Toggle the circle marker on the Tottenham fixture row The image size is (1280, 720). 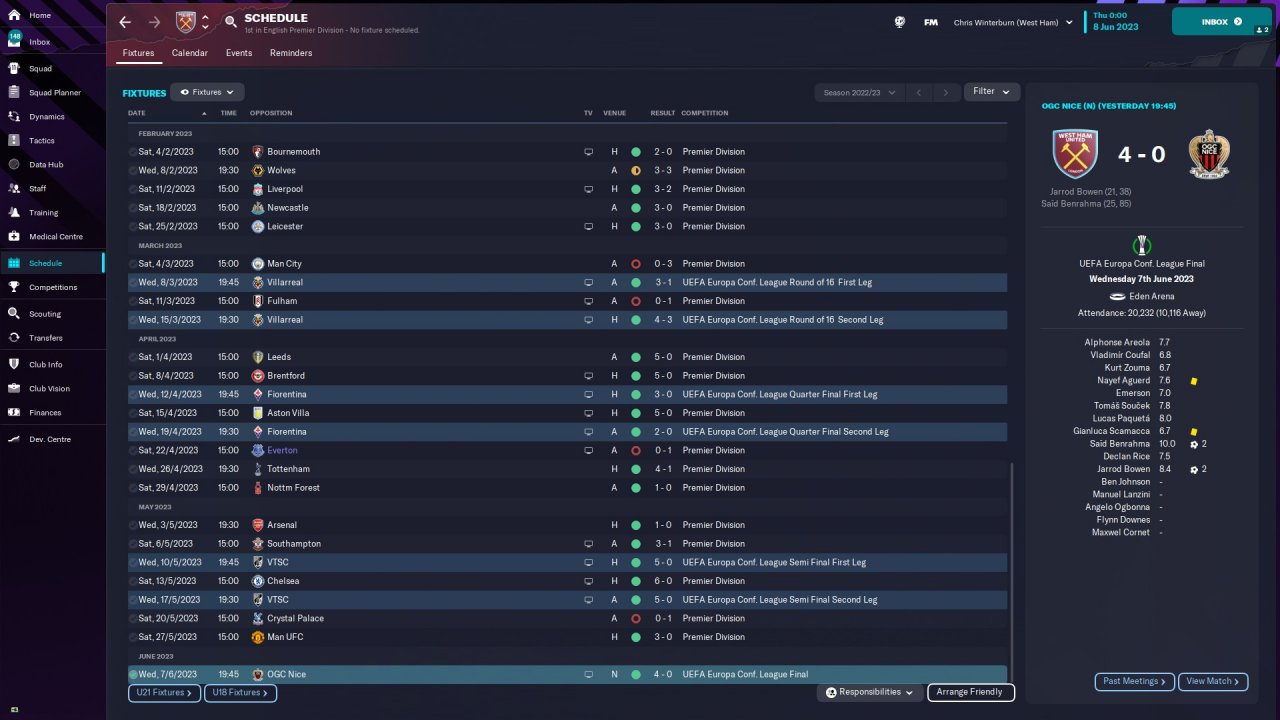(133, 469)
